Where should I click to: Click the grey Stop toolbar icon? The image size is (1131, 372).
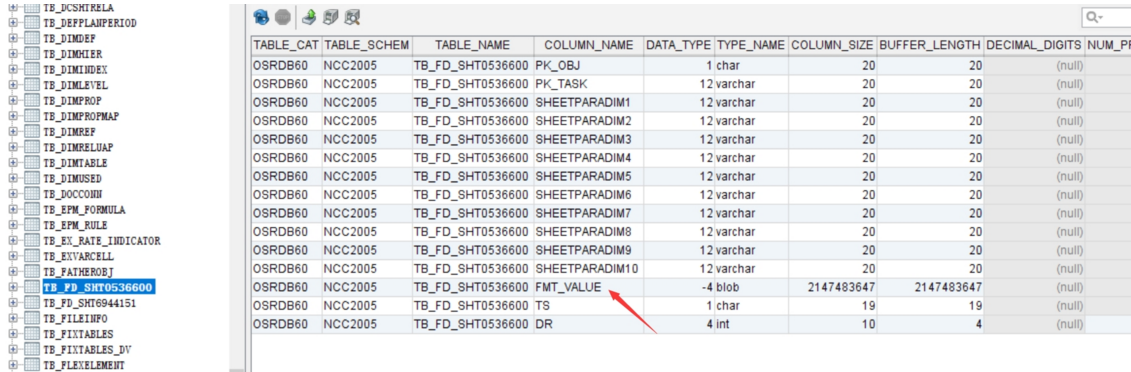(x=283, y=17)
